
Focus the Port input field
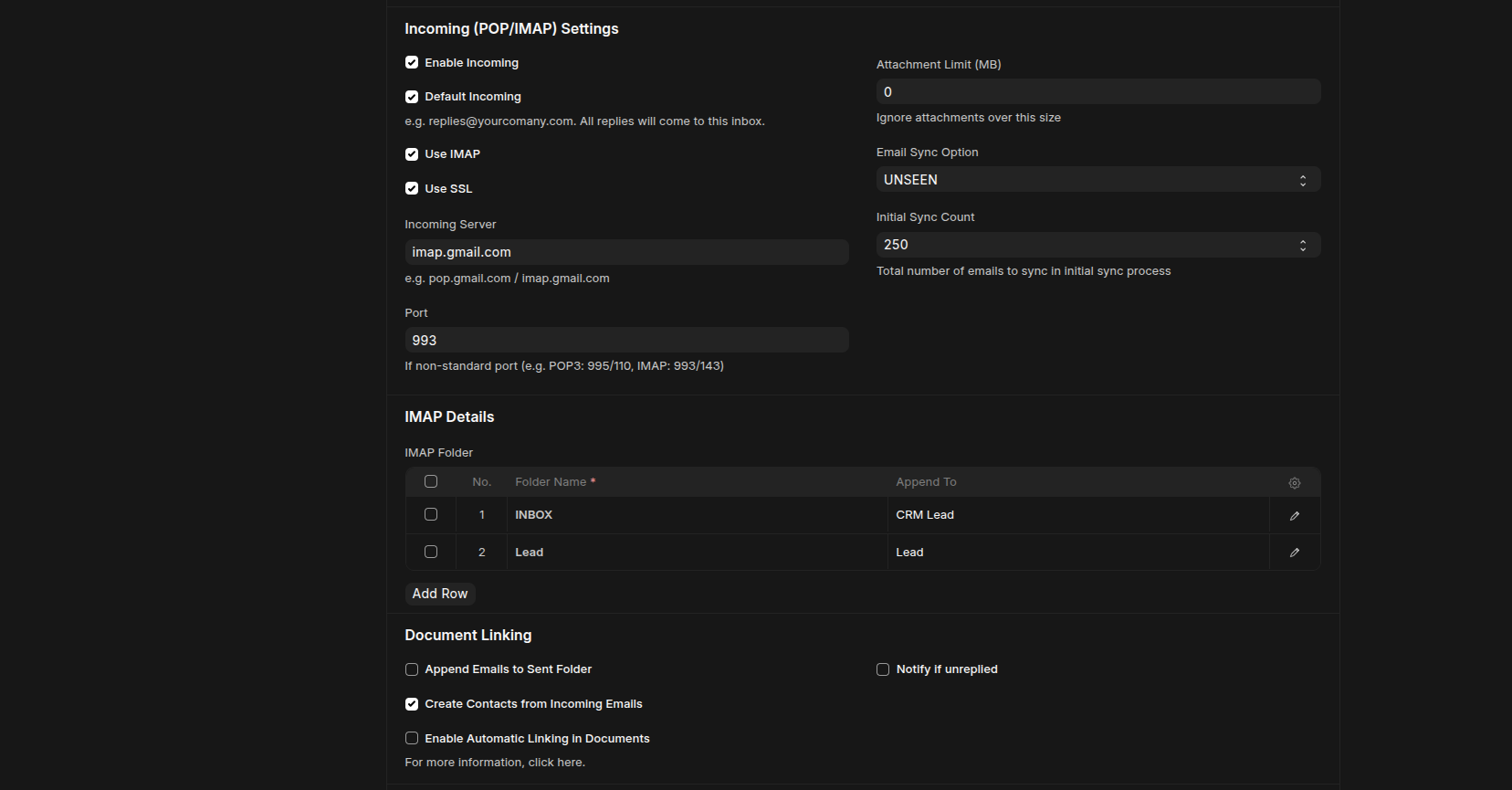tap(626, 341)
